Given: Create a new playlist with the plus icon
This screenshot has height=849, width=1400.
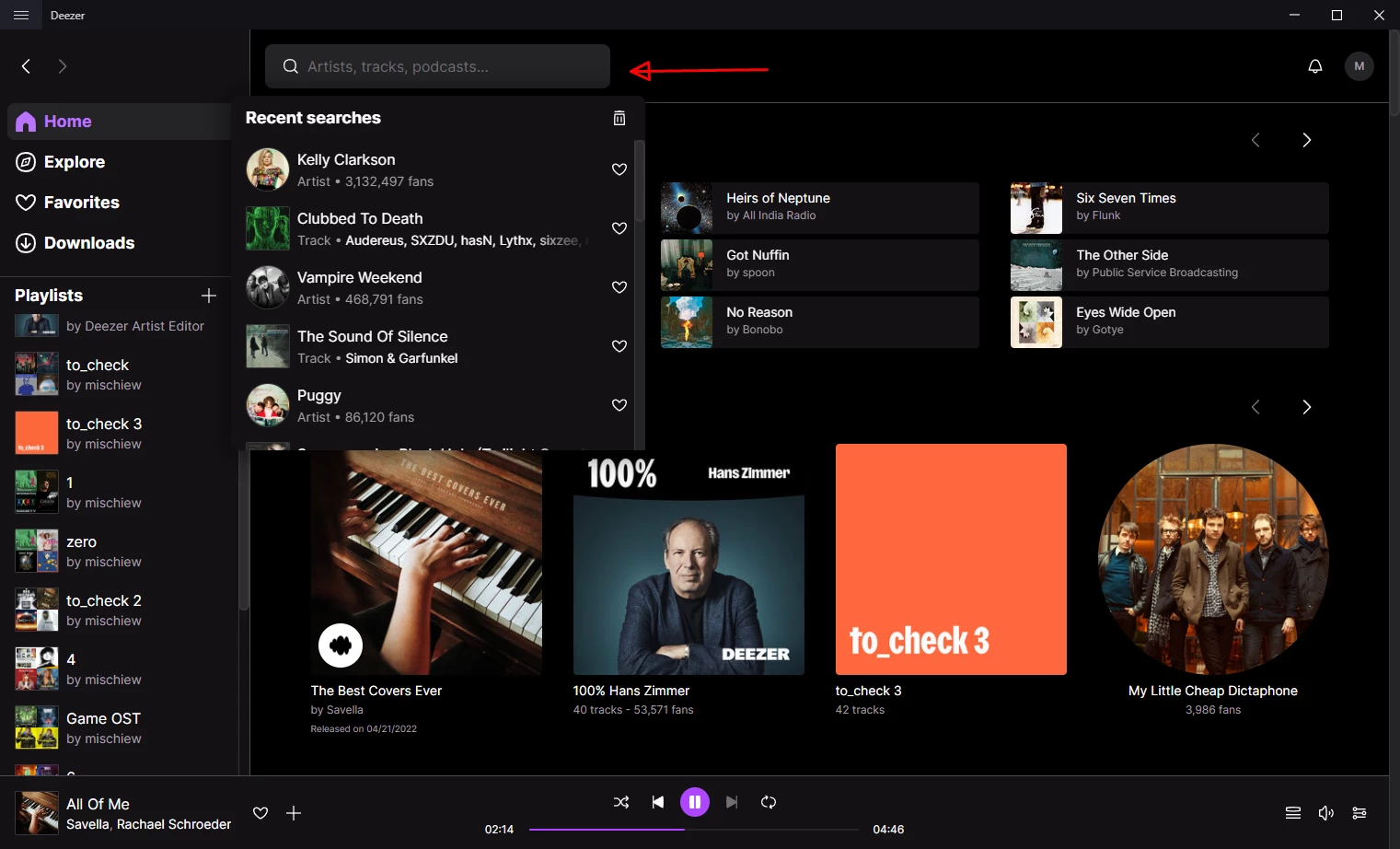Looking at the screenshot, I should point(209,296).
